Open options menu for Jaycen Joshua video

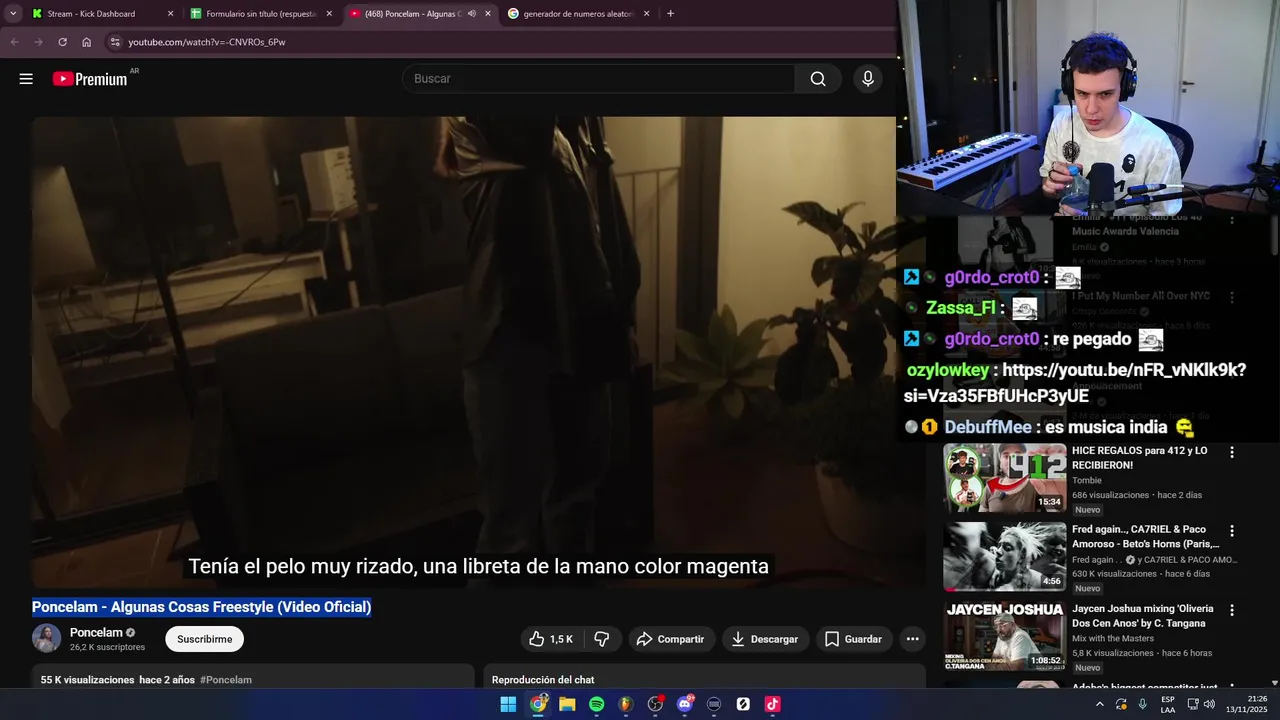click(1232, 610)
